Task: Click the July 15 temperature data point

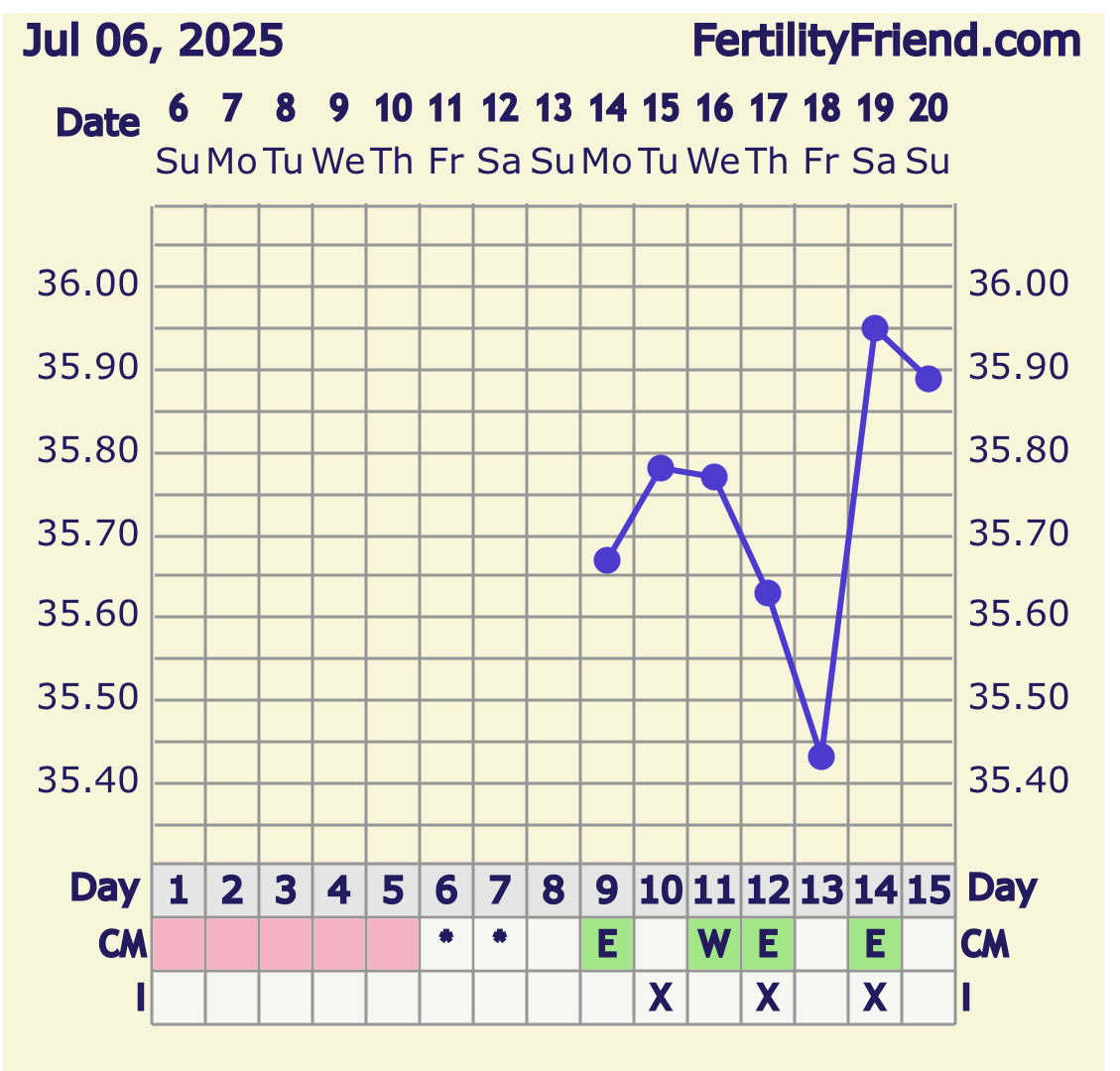Action: click(661, 468)
